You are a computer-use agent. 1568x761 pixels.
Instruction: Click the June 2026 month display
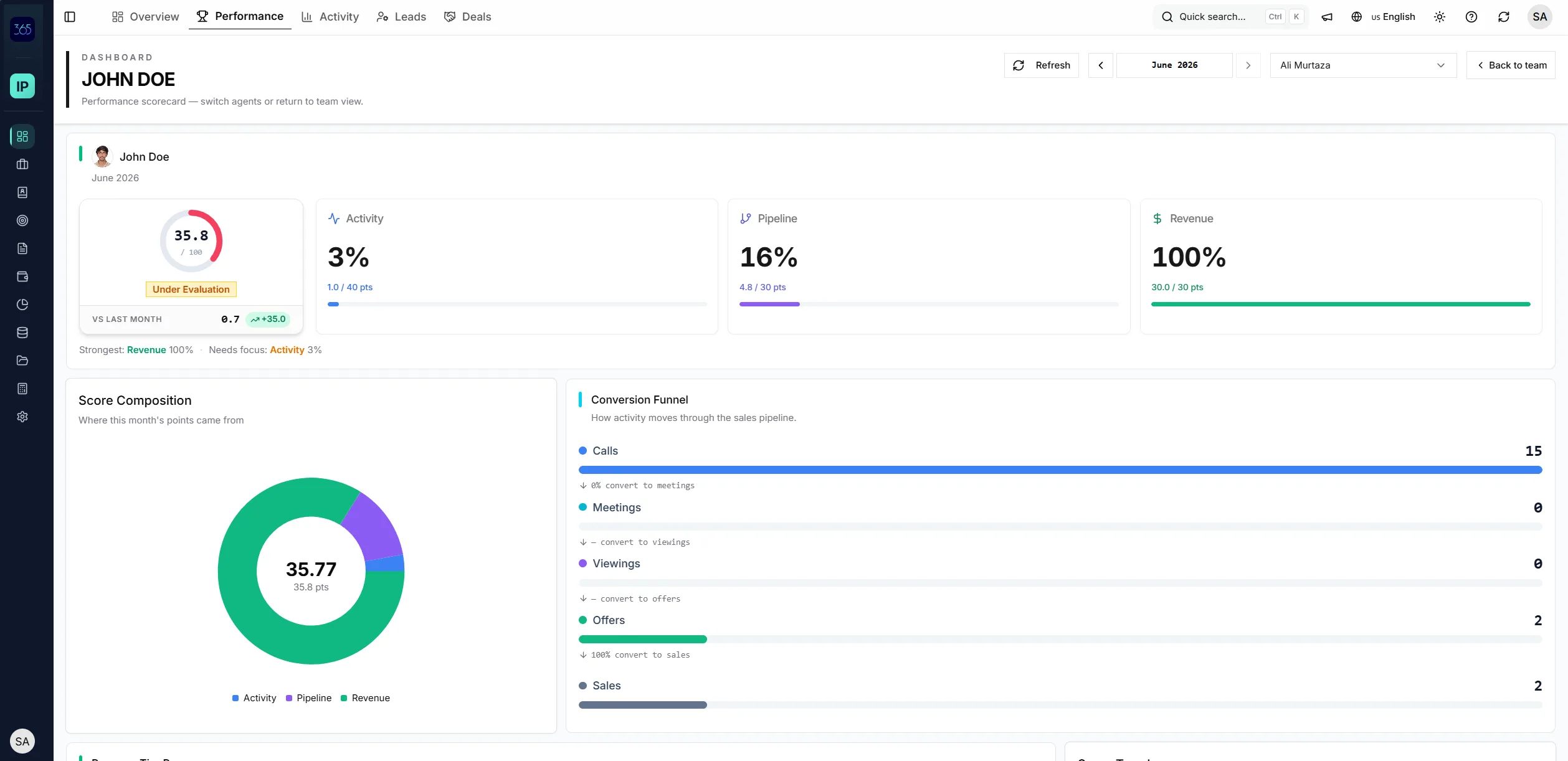[1174, 65]
